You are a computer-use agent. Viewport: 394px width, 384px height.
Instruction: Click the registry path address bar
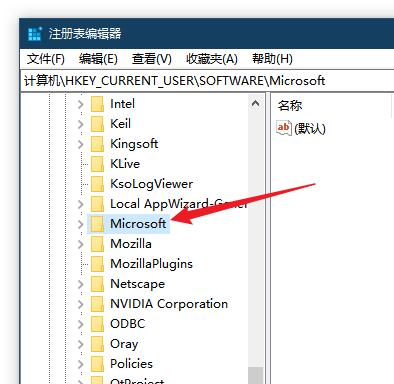click(x=208, y=81)
